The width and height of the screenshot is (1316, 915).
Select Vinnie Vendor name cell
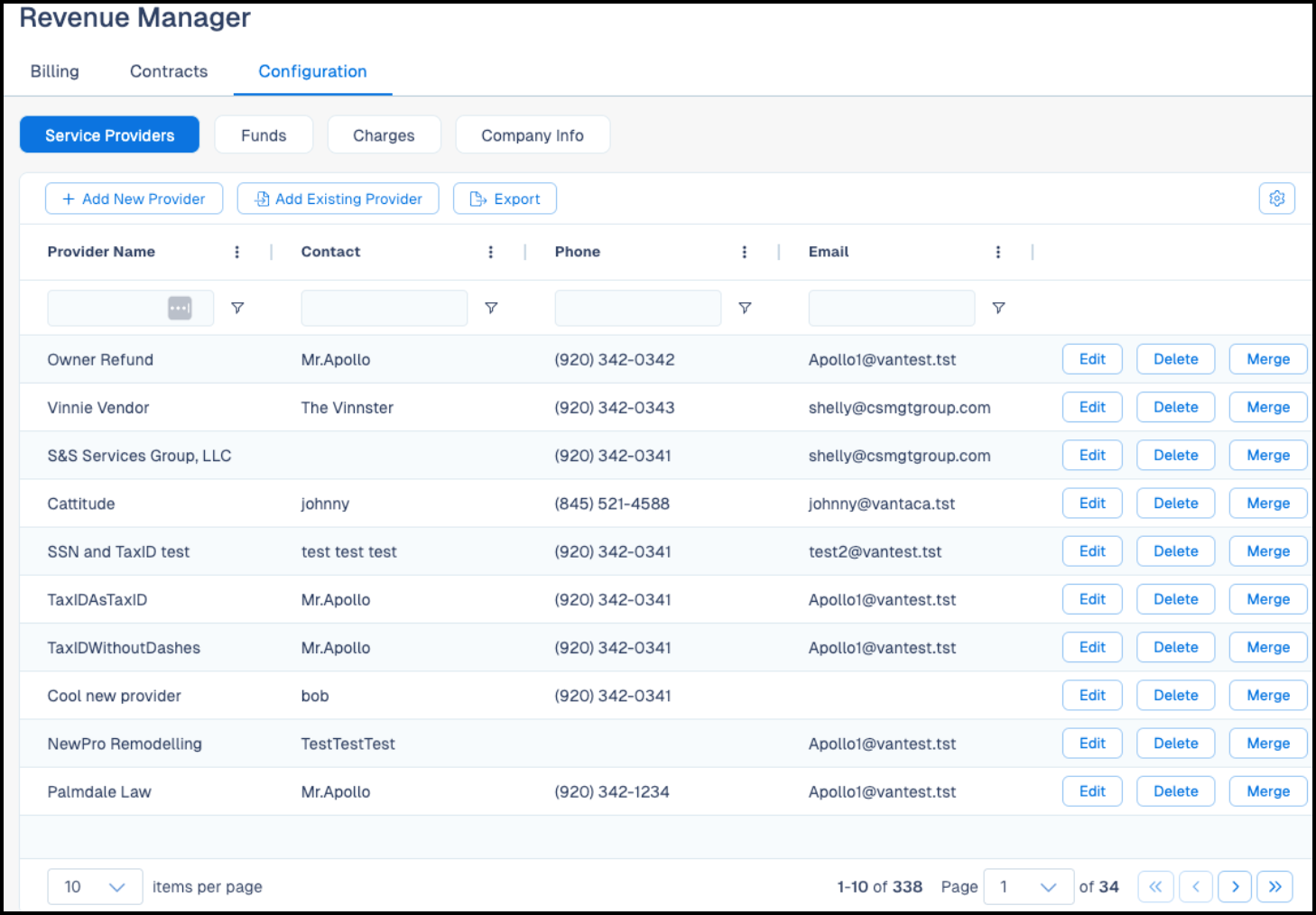coord(98,408)
